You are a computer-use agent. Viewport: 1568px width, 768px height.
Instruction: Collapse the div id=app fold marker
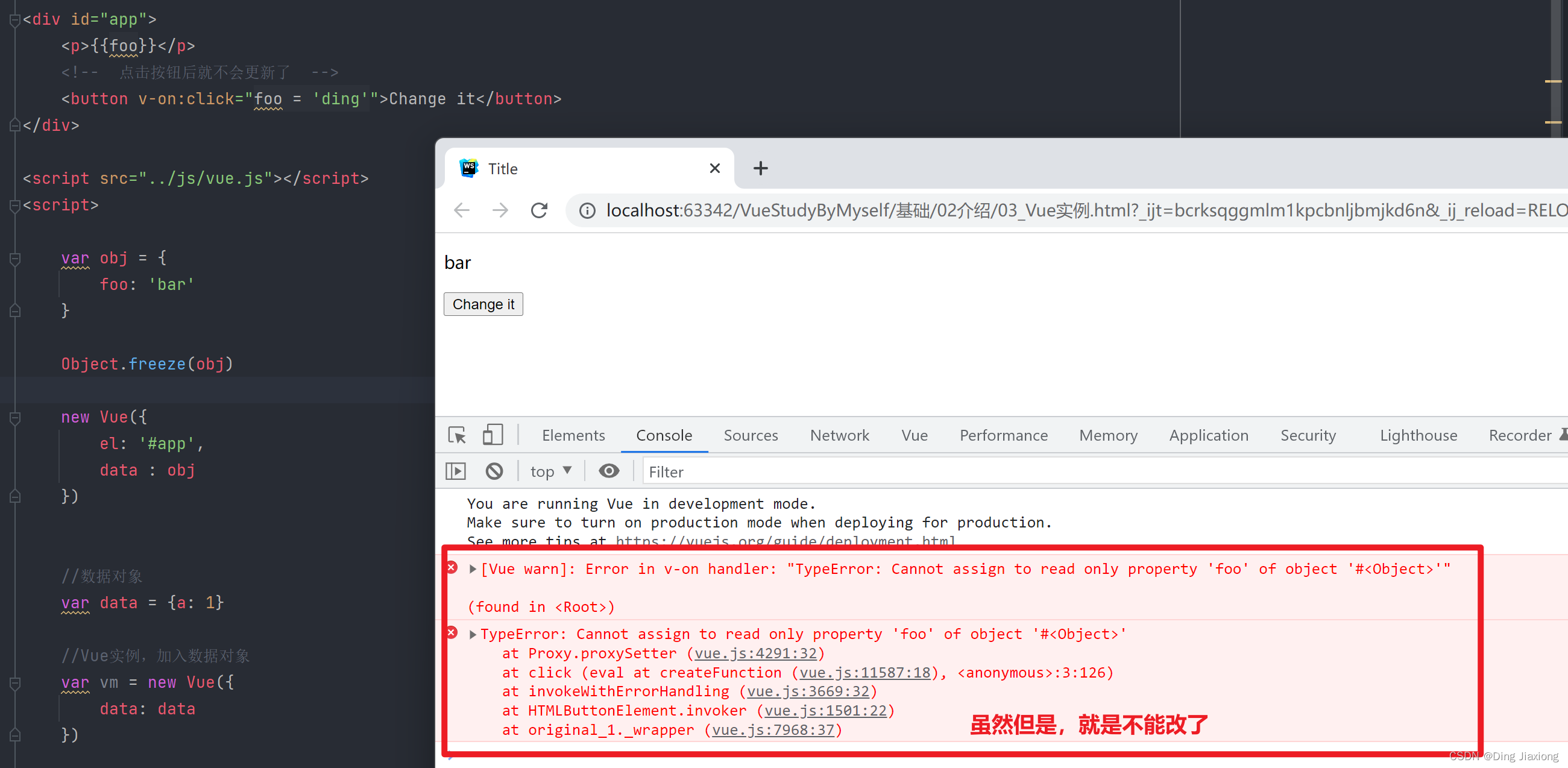[x=14, y=20]
